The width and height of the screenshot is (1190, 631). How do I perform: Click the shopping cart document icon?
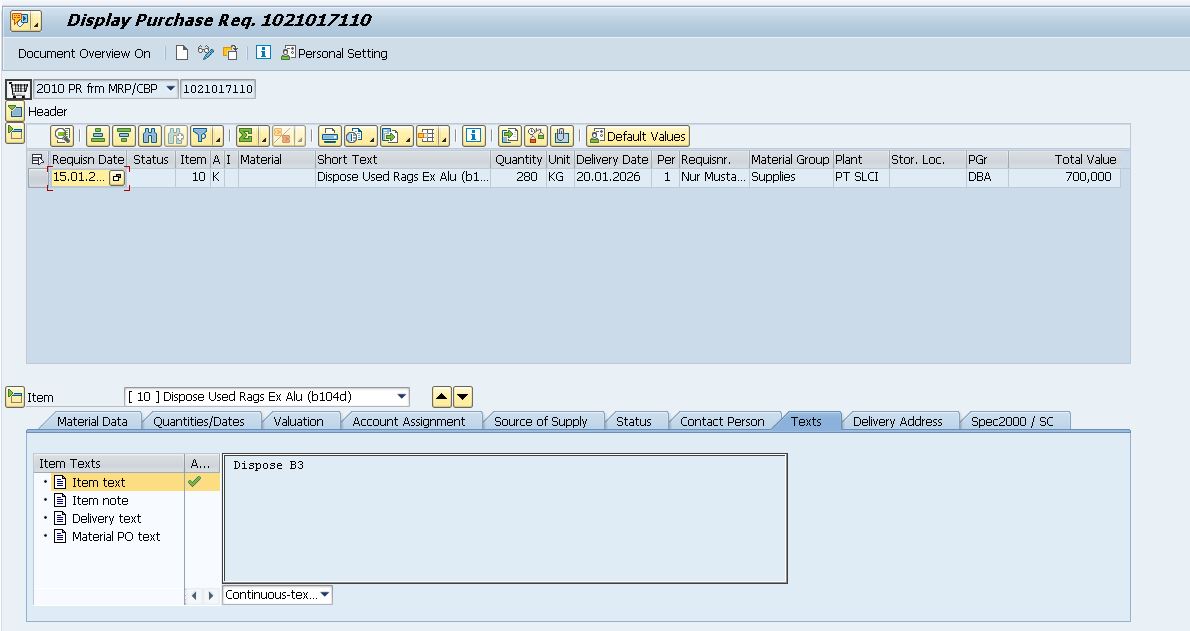point(18,89)
